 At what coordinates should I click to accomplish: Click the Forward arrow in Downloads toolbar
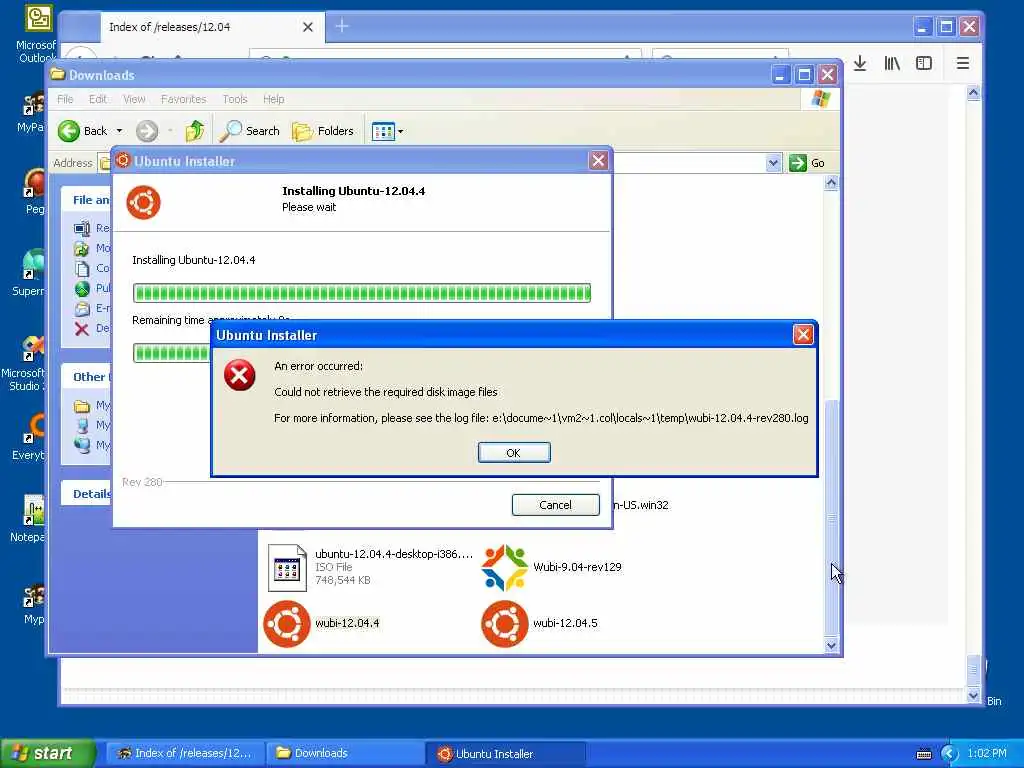tap(147, 131)
